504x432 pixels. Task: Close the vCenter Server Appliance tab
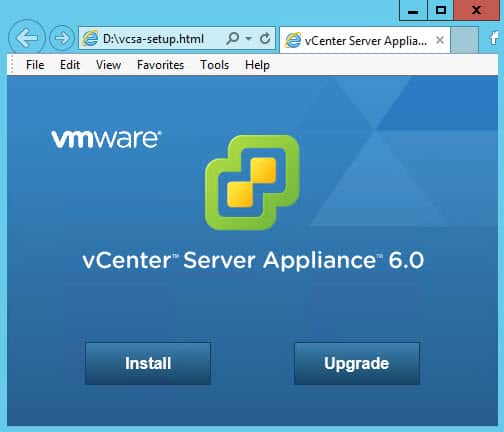point(440,40)
